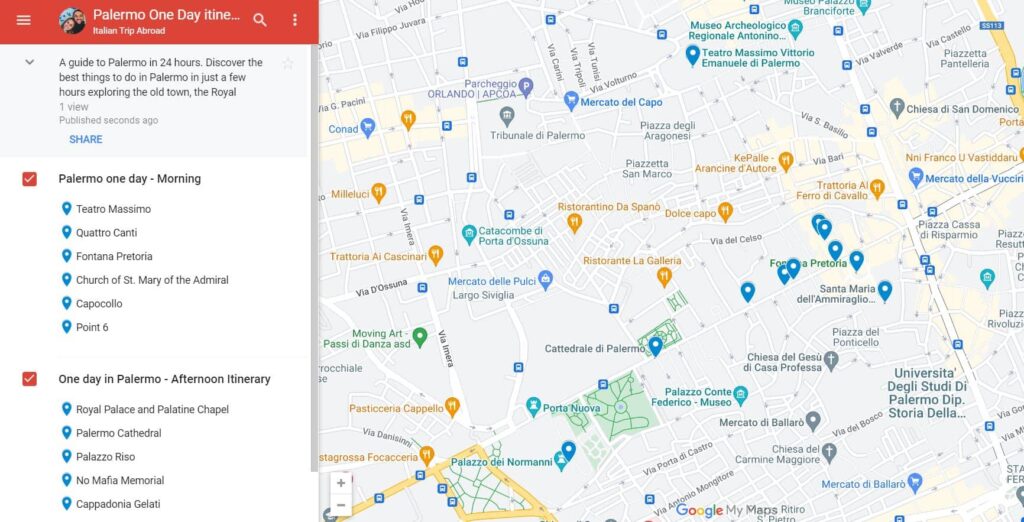Select Capocollo list item

coord(99,304)
